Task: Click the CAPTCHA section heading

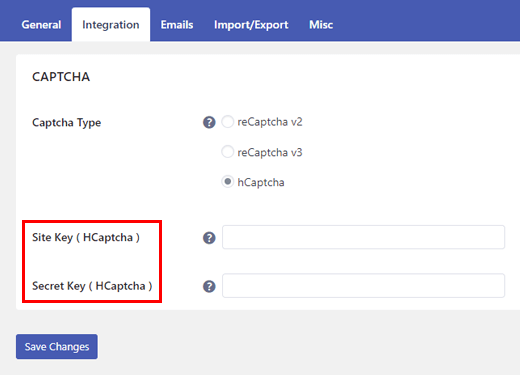Action: pyautogui.click(x=61, y=77)
